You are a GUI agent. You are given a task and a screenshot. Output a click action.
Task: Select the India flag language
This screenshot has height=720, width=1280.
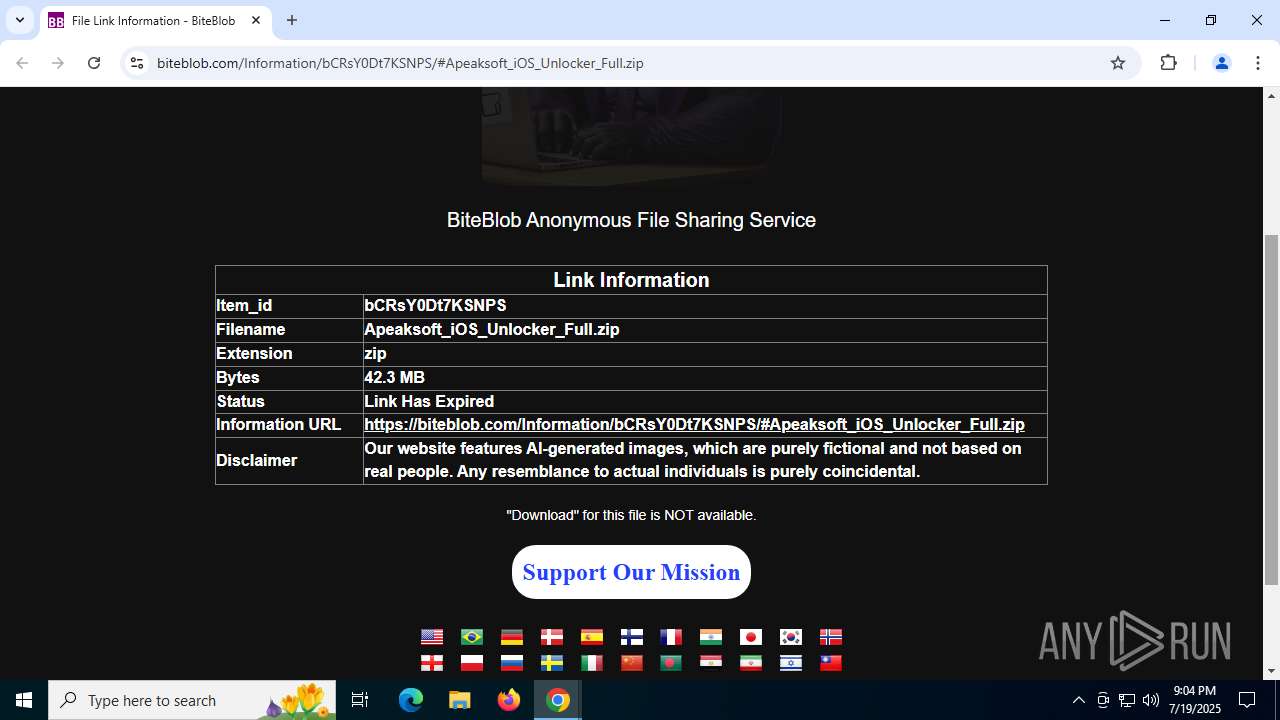[711, 637]
